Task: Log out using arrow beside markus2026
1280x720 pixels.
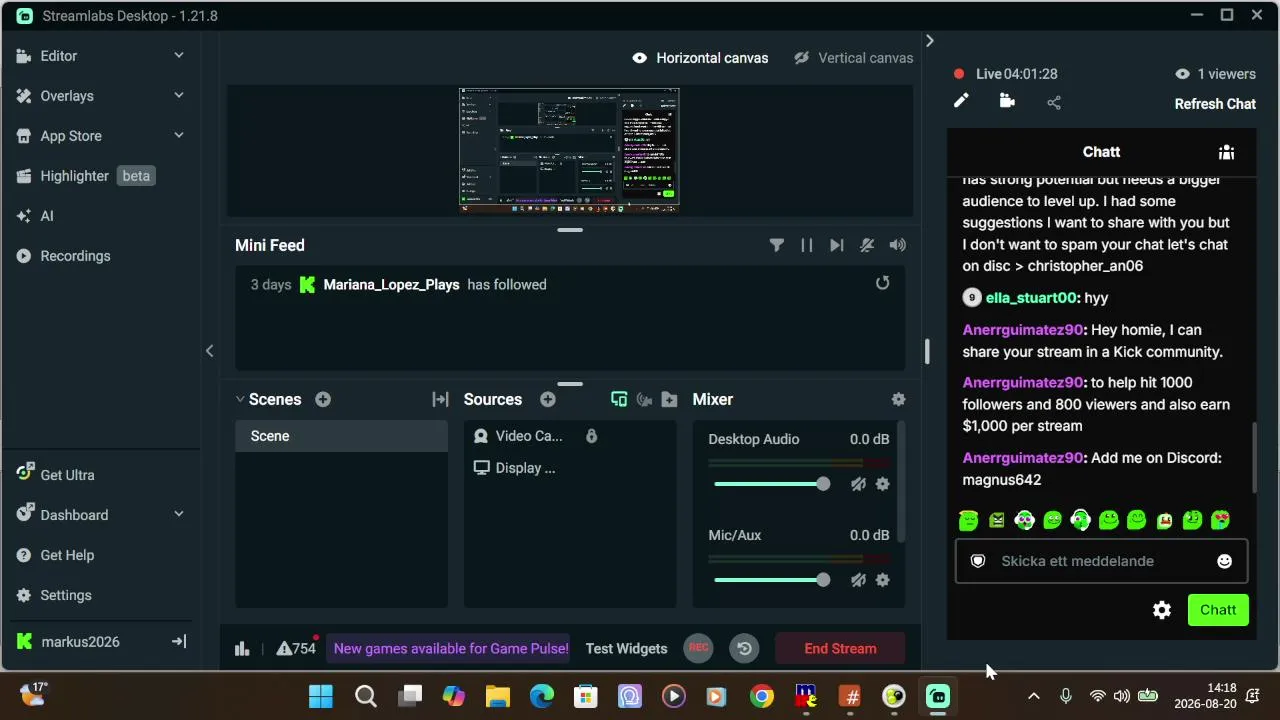Action: point(179,642)
